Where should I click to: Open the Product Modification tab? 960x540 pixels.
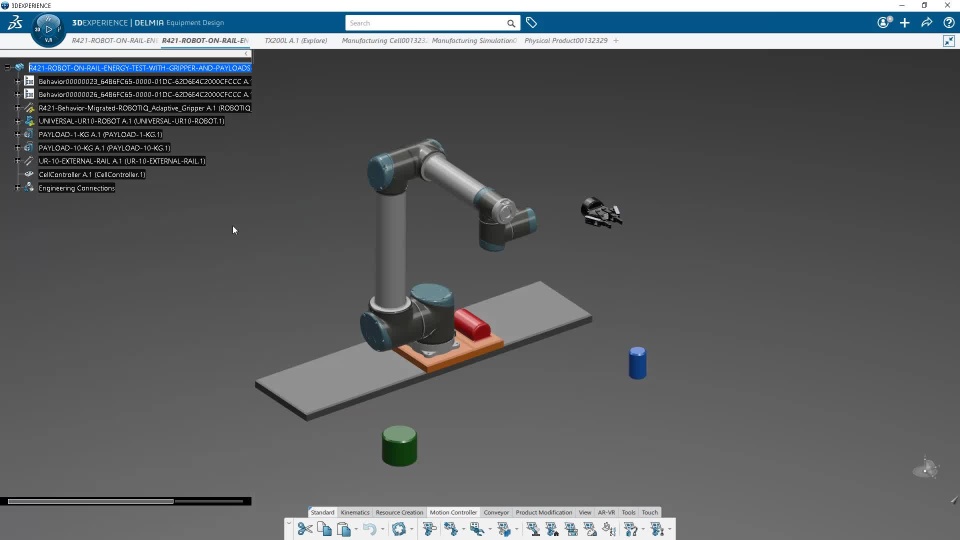tap(544, 512)
